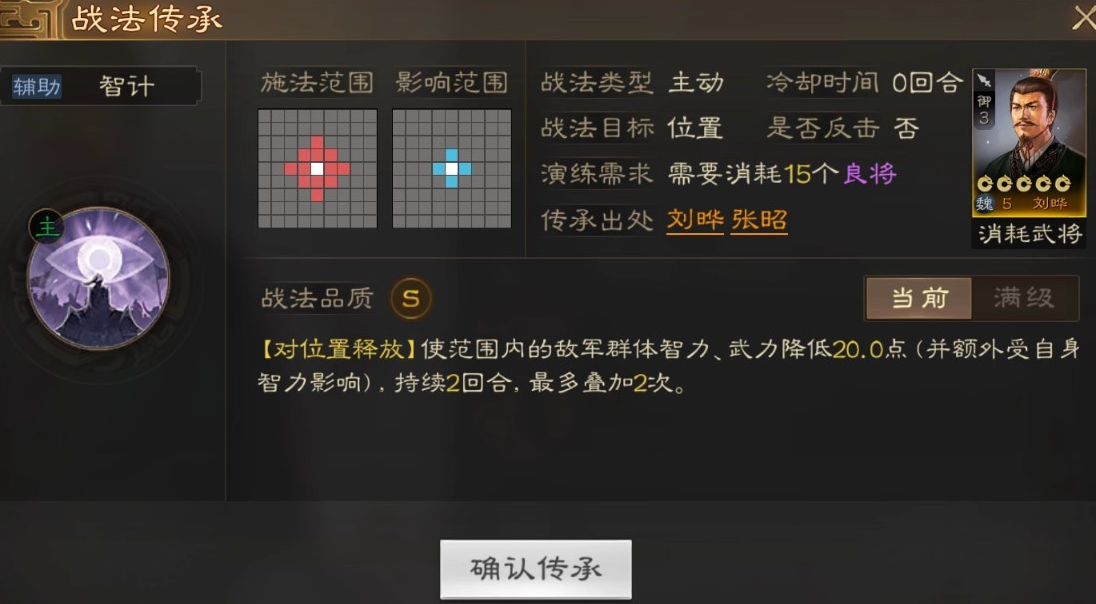Click the 魏 faction badge on hero card
This screenshot has width=1096, height=604.
(984, 204)
